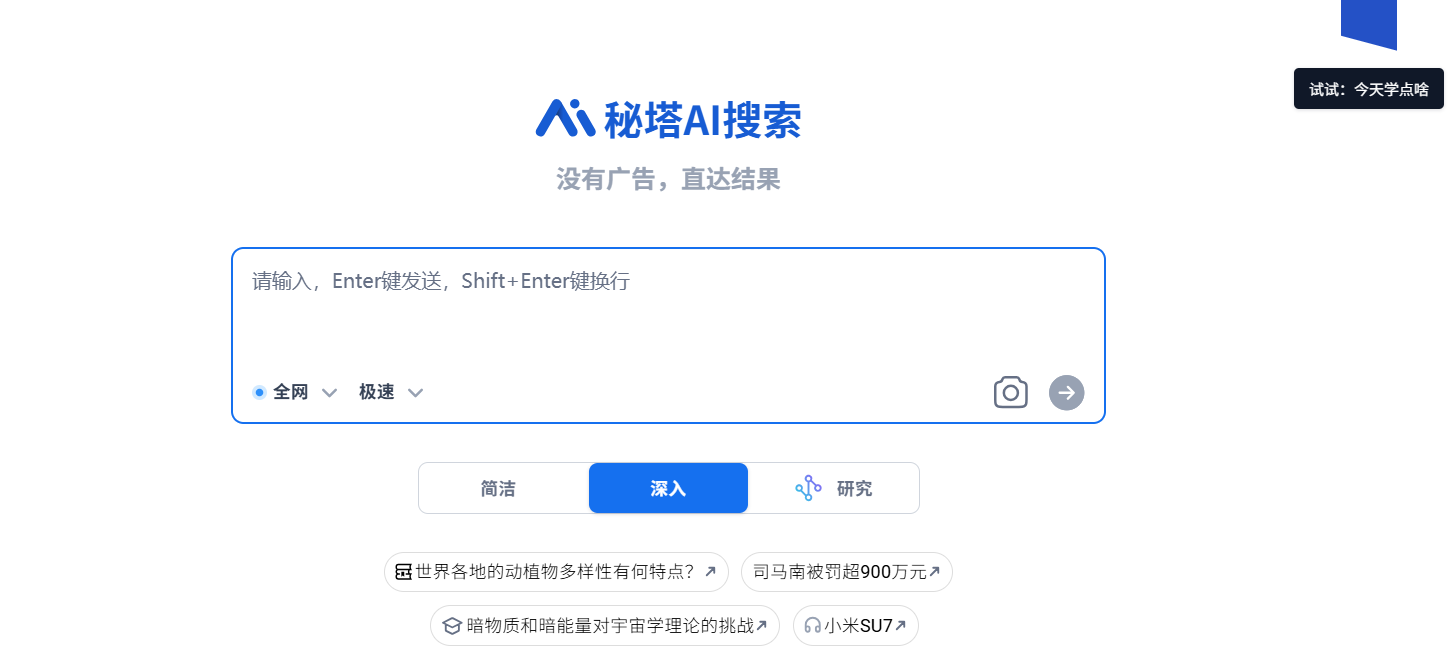1451x662 pixels.
Task: Expand the 极速 speed dropdown chevron
Action: 416,392
